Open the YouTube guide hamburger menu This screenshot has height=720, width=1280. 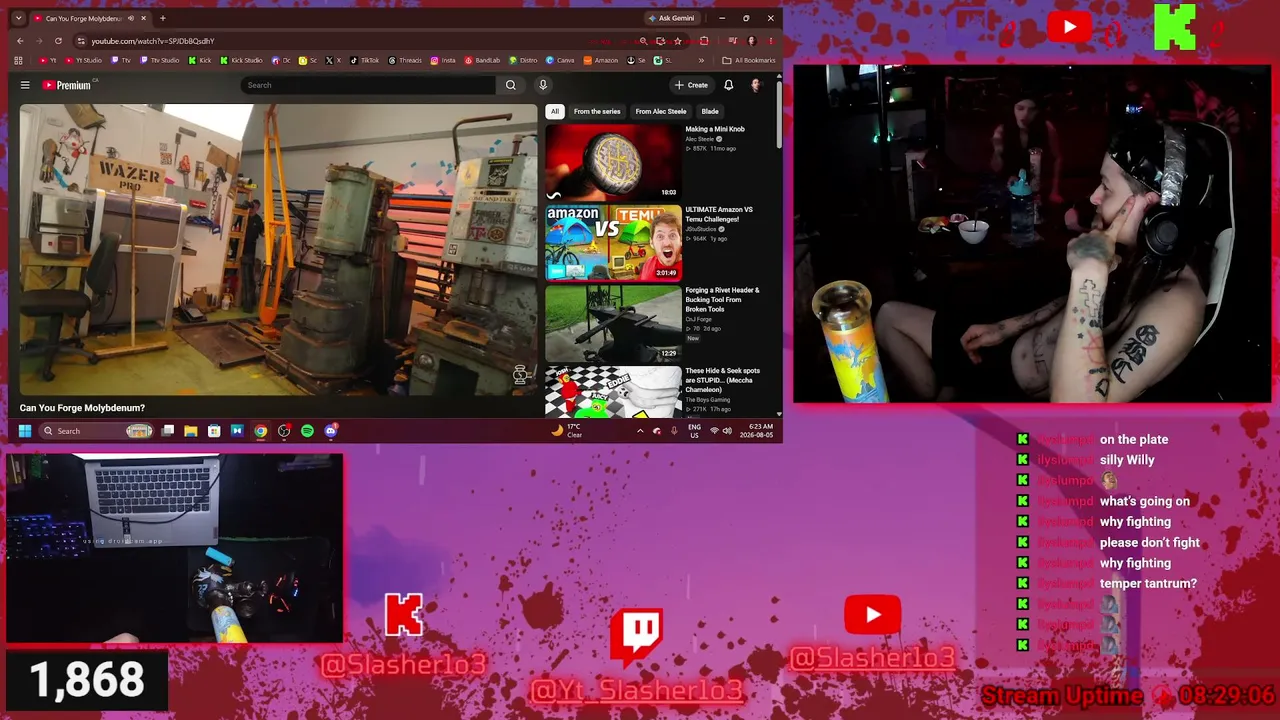coord(25,85)
